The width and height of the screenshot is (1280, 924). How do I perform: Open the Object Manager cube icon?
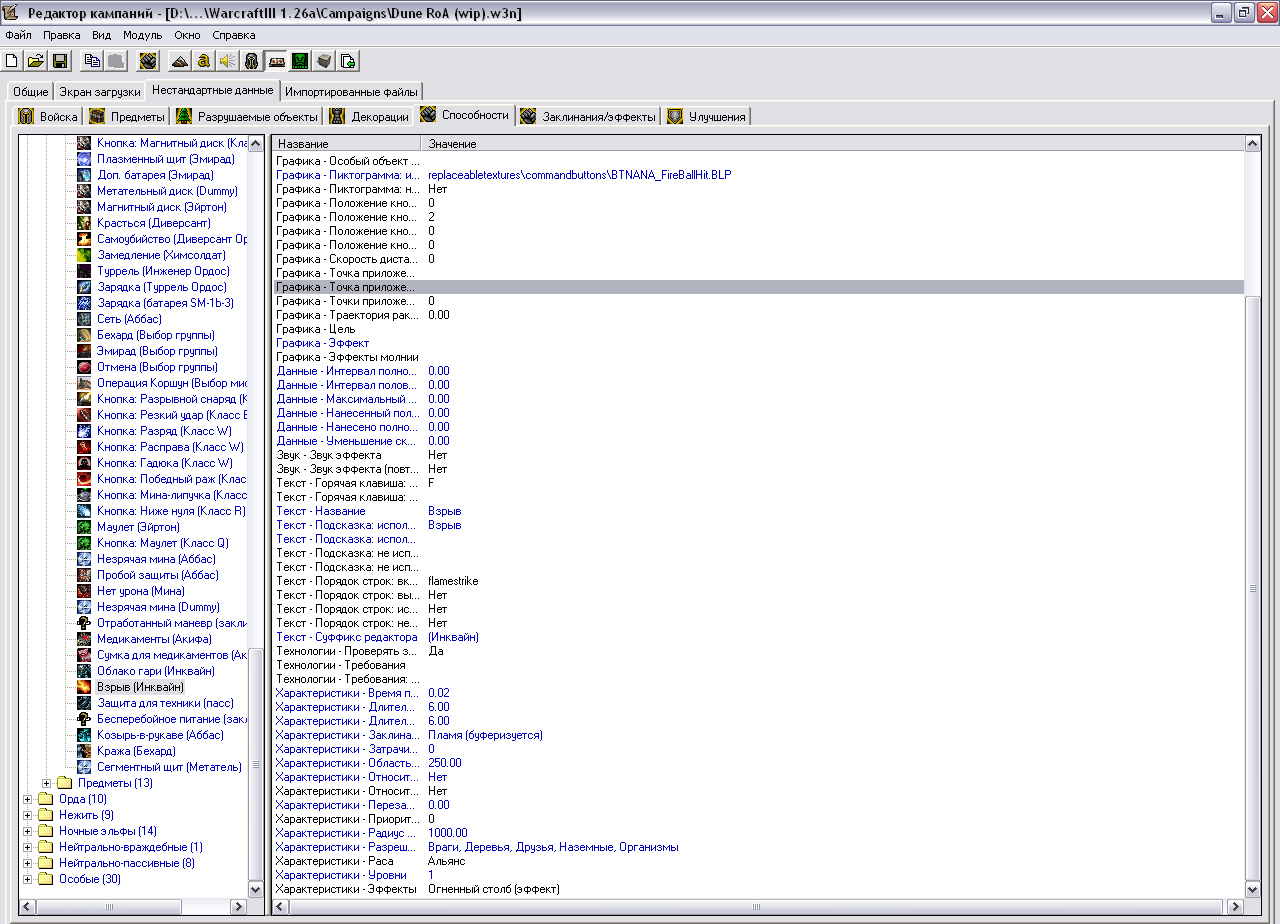(324, 61)
